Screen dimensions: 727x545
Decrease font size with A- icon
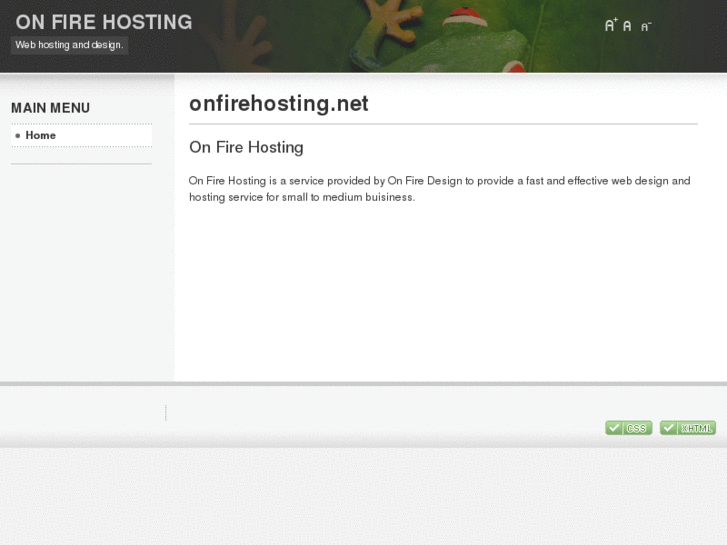coord(645,27)
